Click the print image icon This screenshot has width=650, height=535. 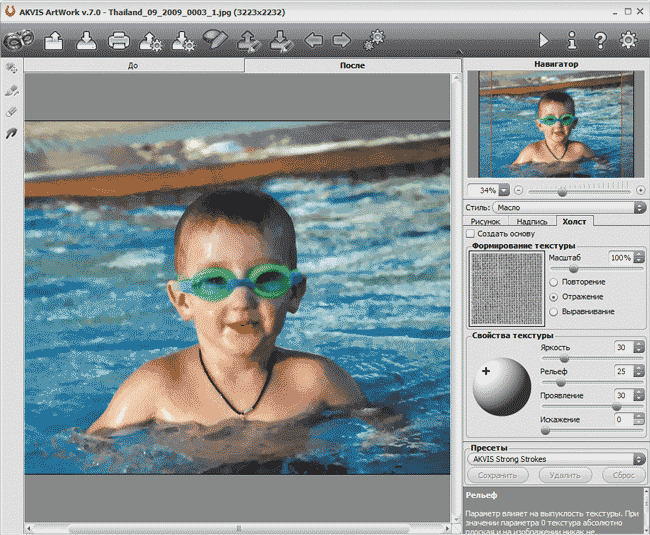click(x=119, y=41)
